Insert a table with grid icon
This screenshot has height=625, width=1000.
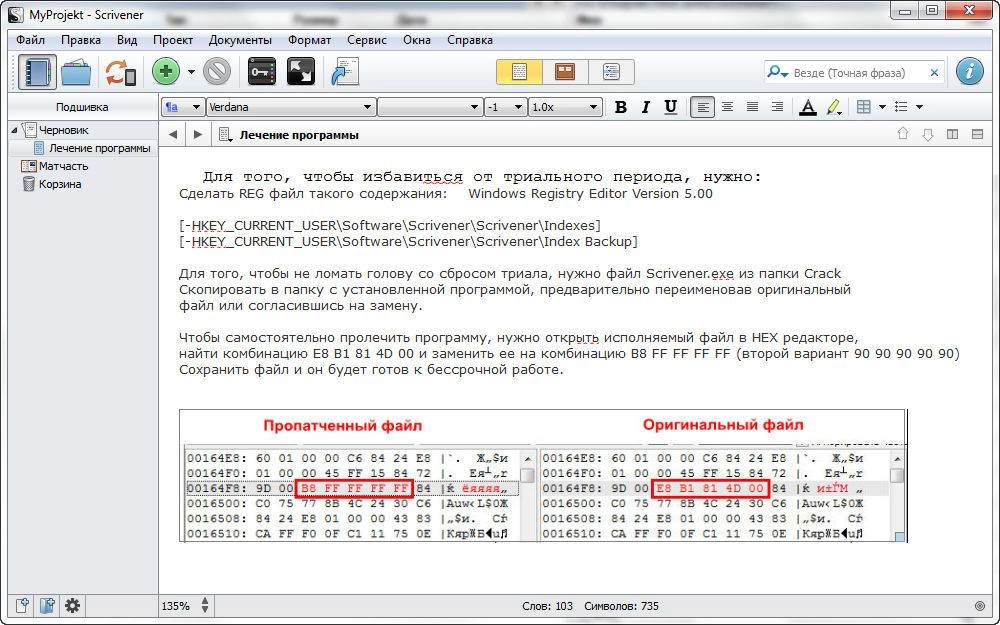(864, 107)
